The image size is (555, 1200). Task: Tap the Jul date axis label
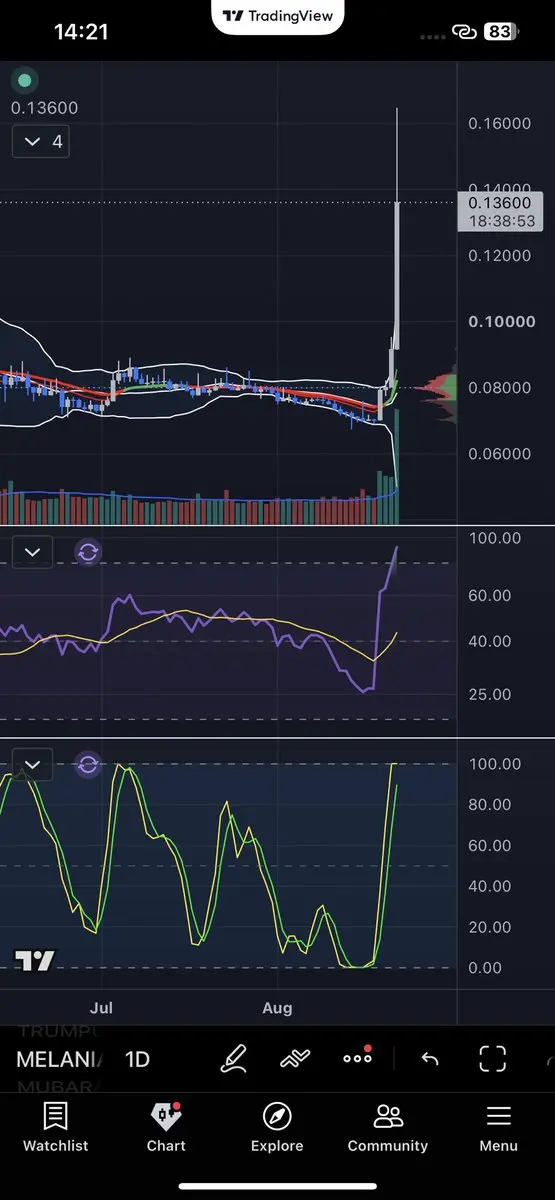click(x=100, y=1007)
